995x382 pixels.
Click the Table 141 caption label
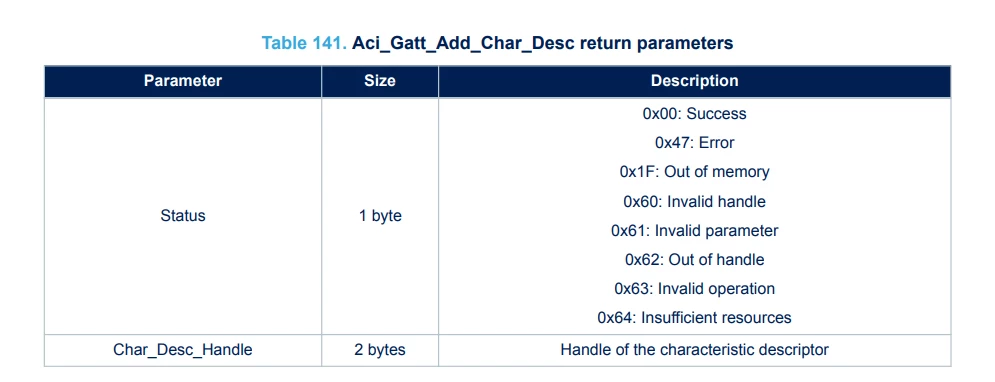tap(304, 43)
